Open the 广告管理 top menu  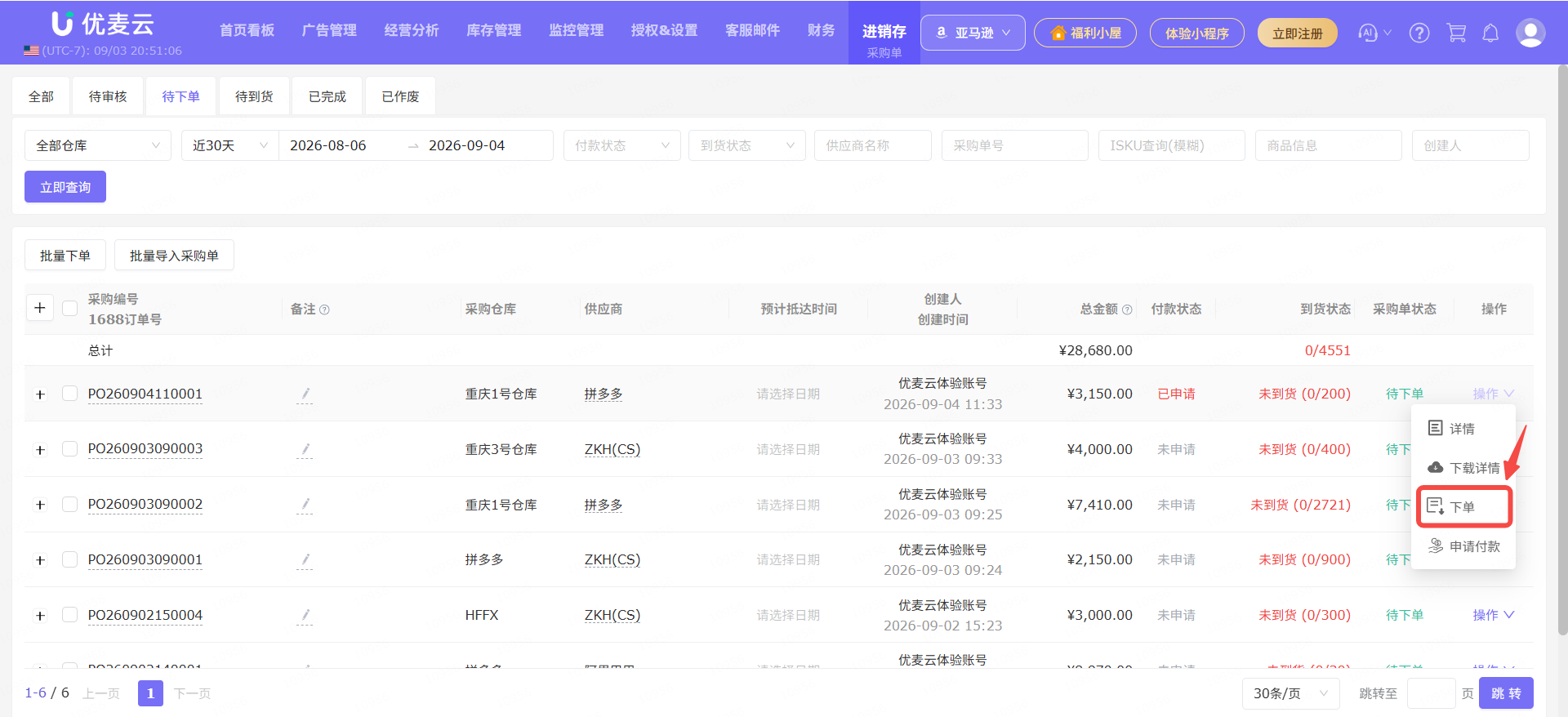[x=329, y=30]
